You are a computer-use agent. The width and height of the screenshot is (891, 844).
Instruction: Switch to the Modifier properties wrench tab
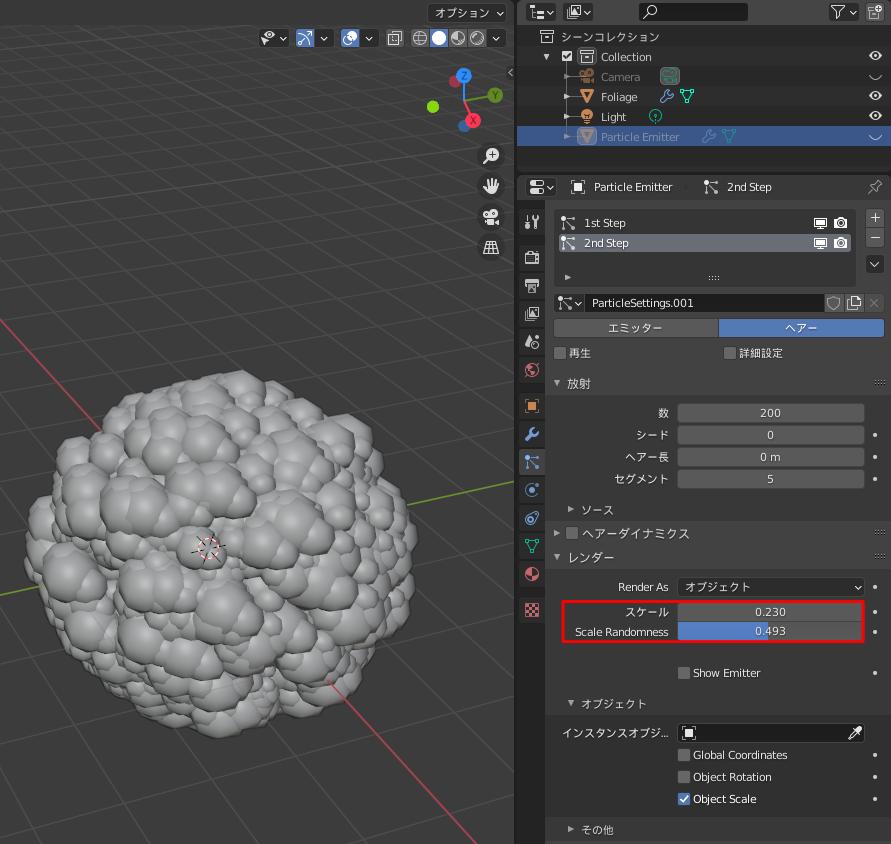(x=531, y=433)
